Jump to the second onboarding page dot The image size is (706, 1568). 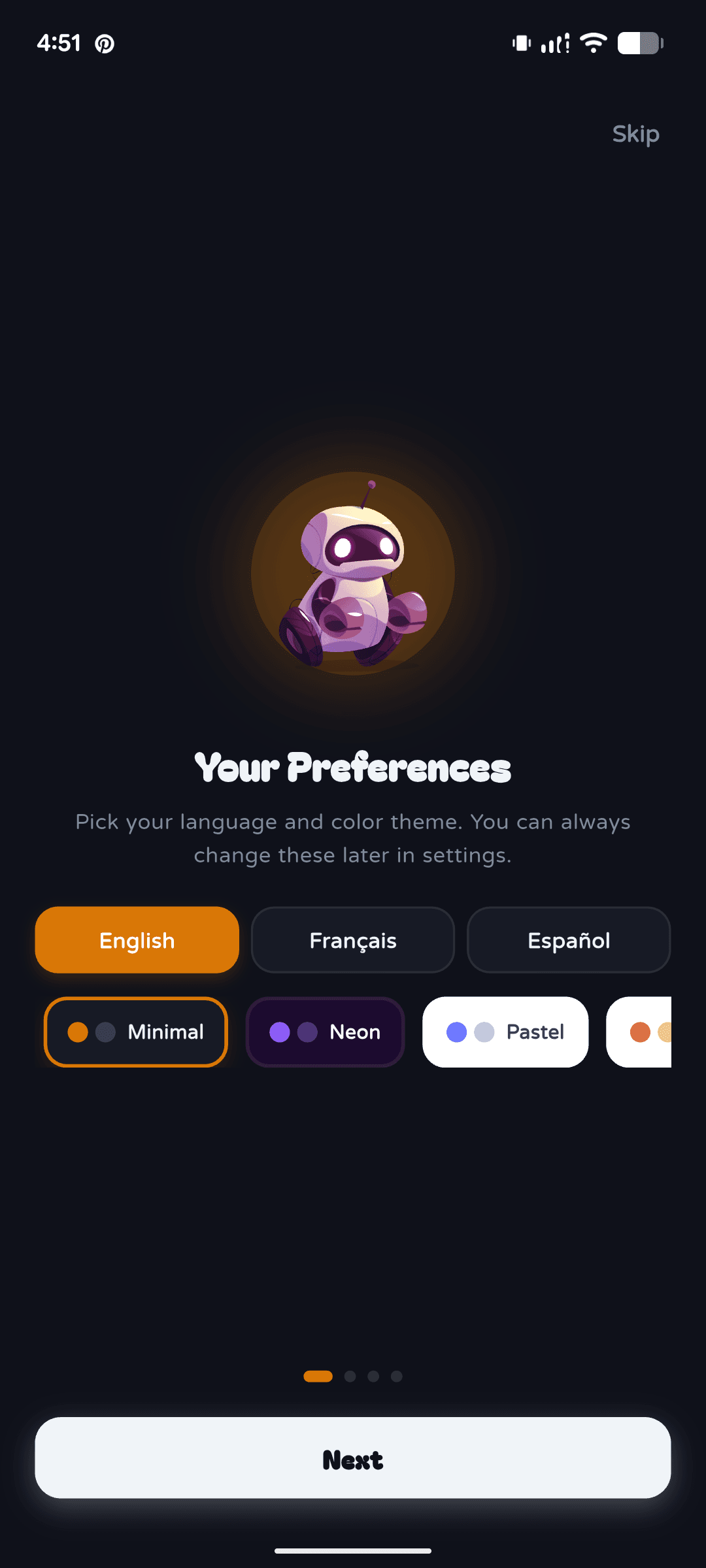350,1377
